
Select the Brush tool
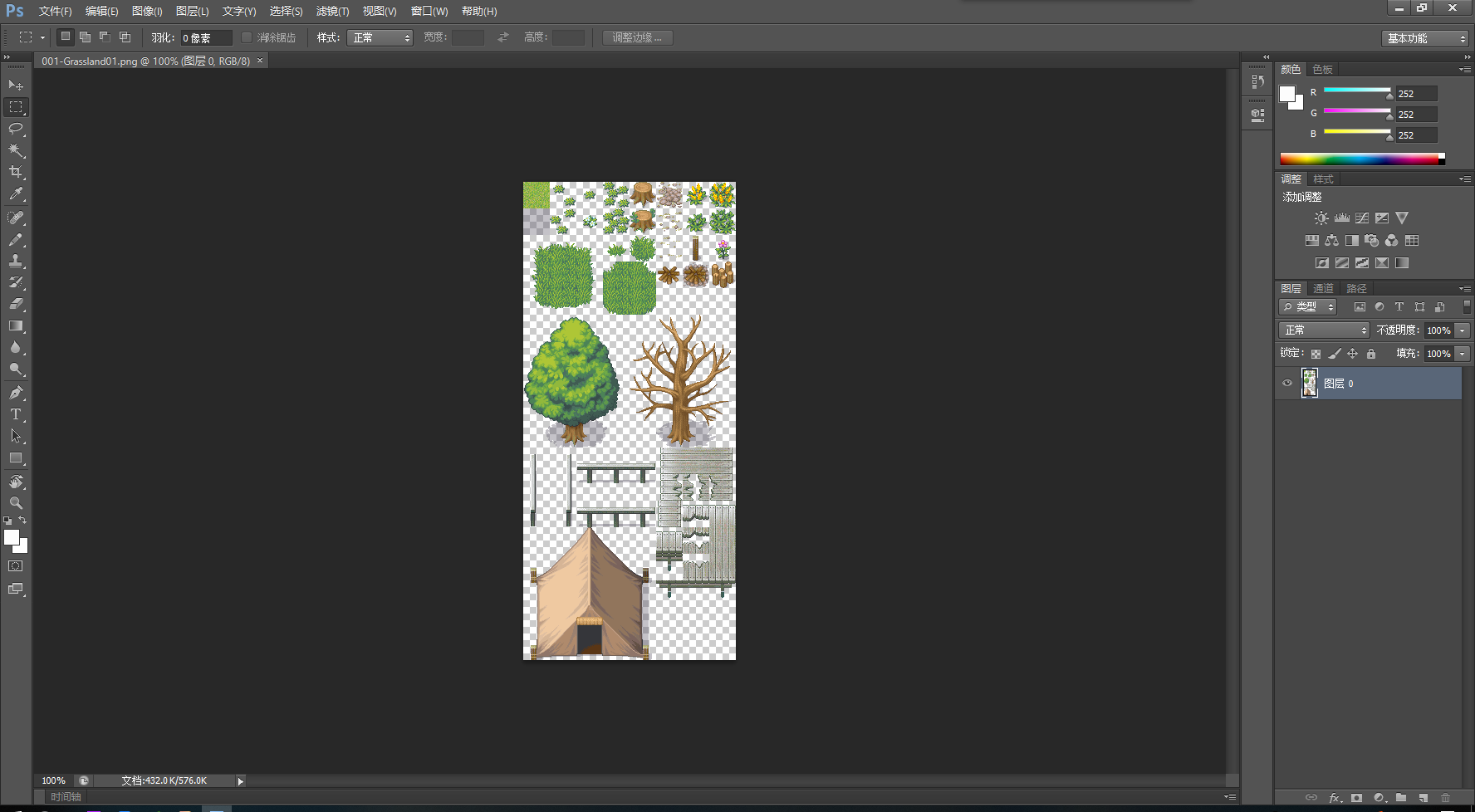pyautogui.click(x=16, y=239)
